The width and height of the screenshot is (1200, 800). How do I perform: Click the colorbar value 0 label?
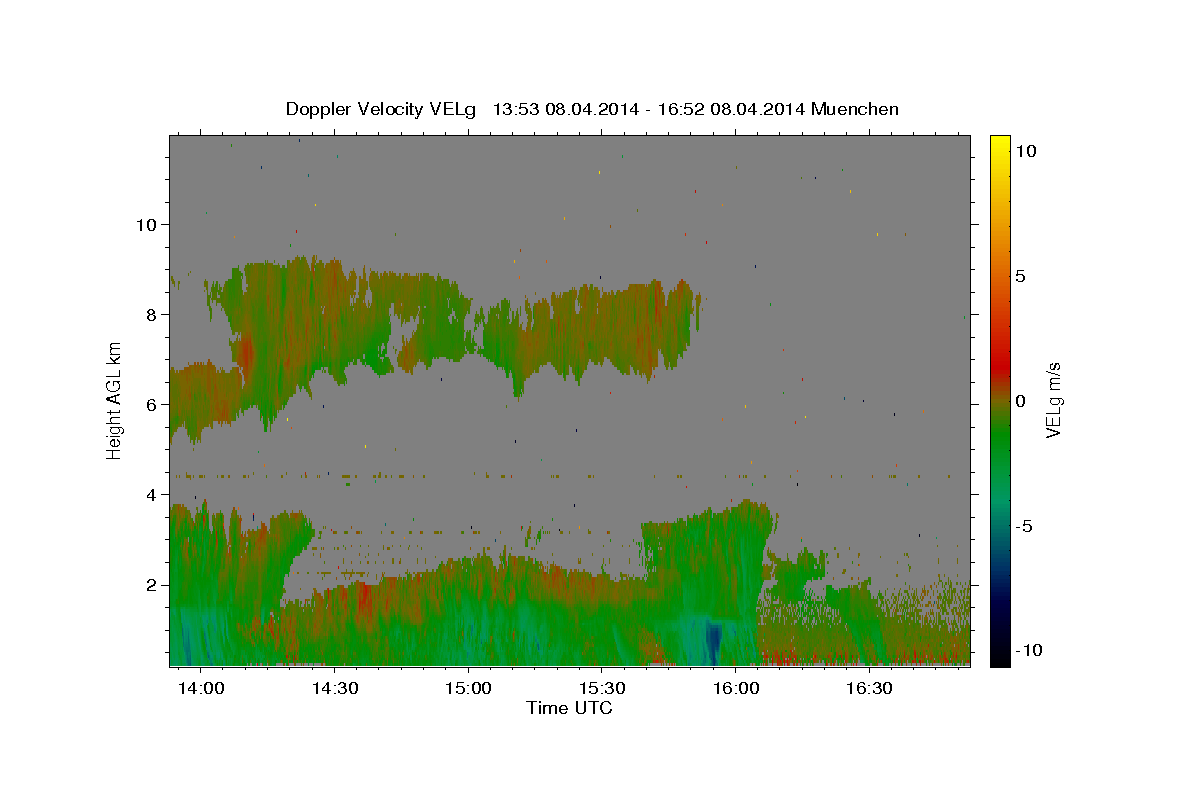coord(1021,401)
